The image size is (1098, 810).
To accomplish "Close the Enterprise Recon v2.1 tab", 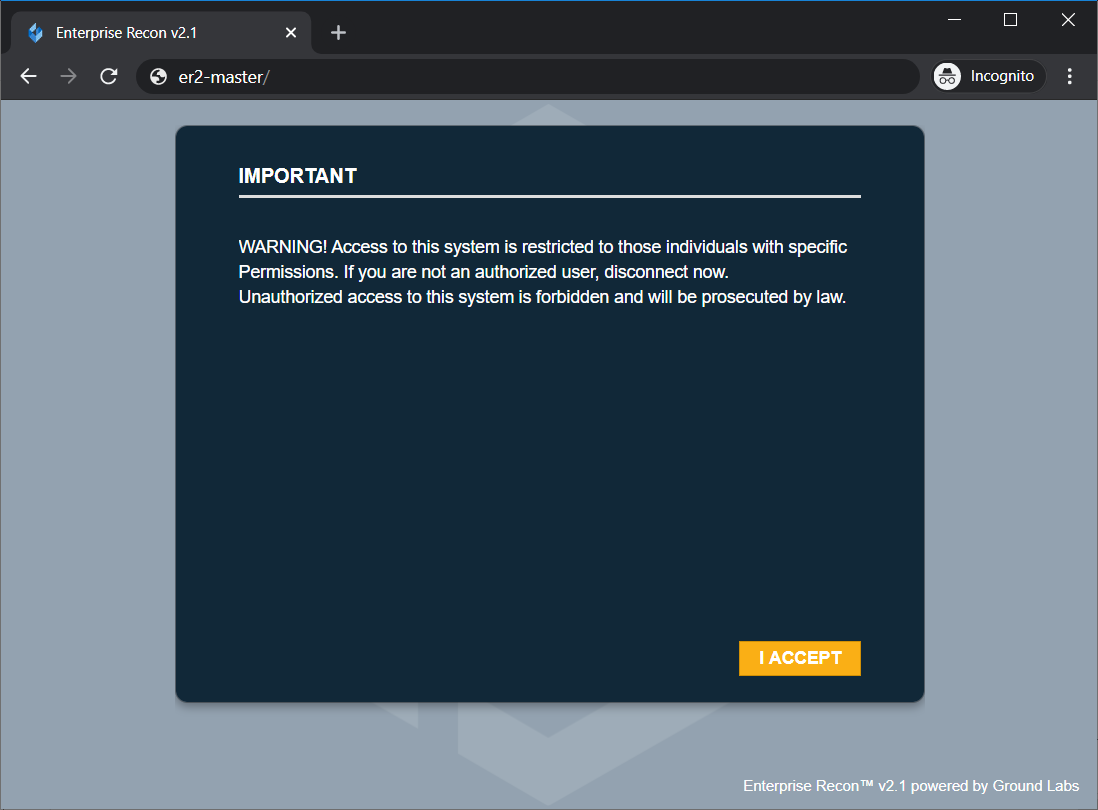I will click(290, 31).
